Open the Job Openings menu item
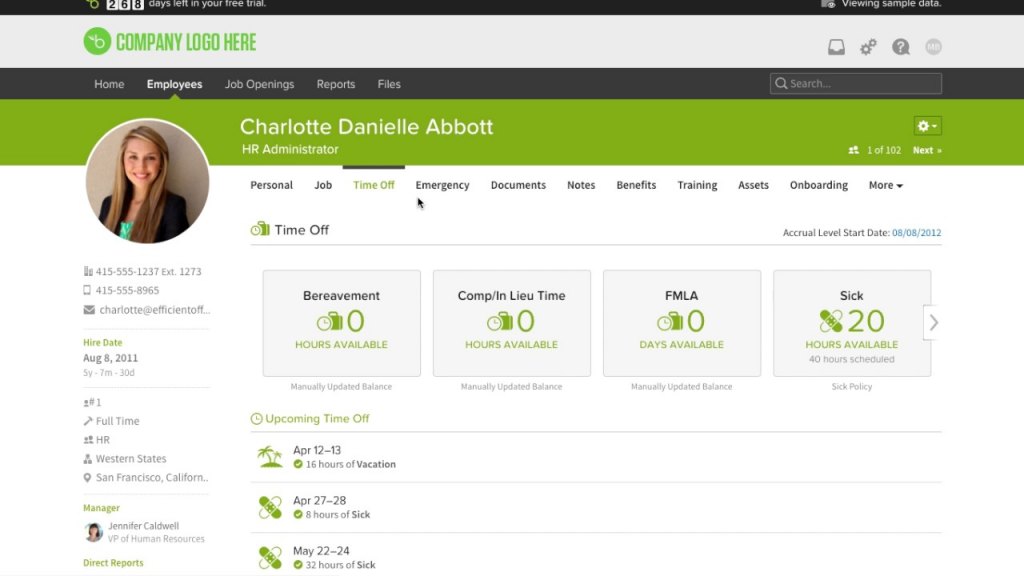1024x576 pixels. point(259,84)
